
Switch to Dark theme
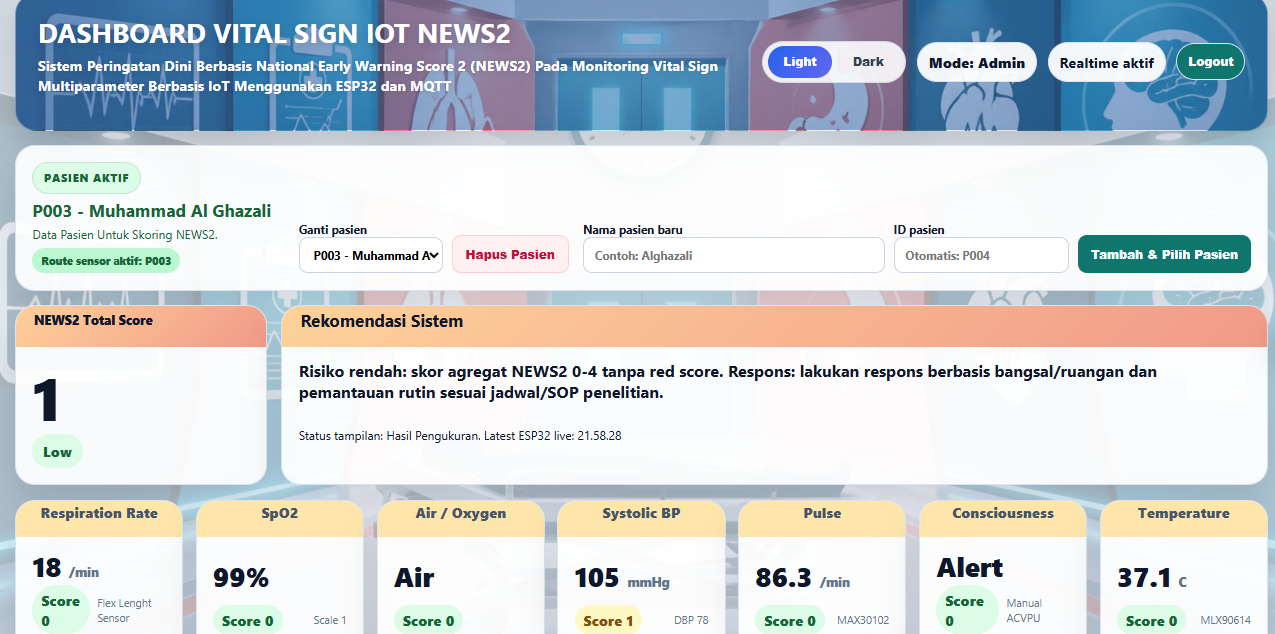868,62
